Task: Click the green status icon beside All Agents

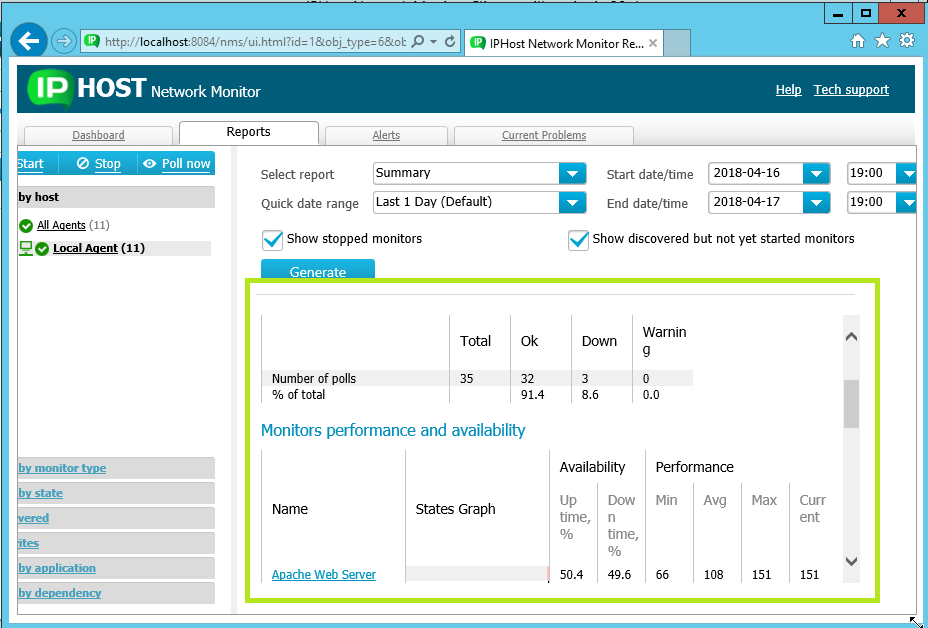Action: [24, 225]
